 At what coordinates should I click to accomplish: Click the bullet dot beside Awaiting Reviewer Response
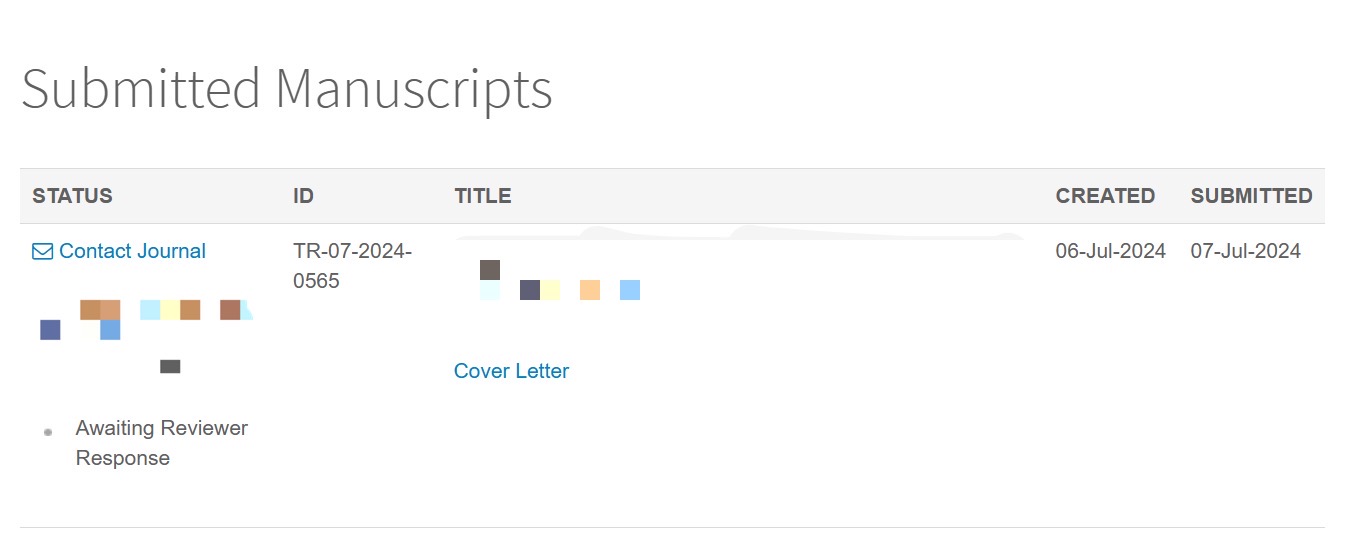coord(48,432)
